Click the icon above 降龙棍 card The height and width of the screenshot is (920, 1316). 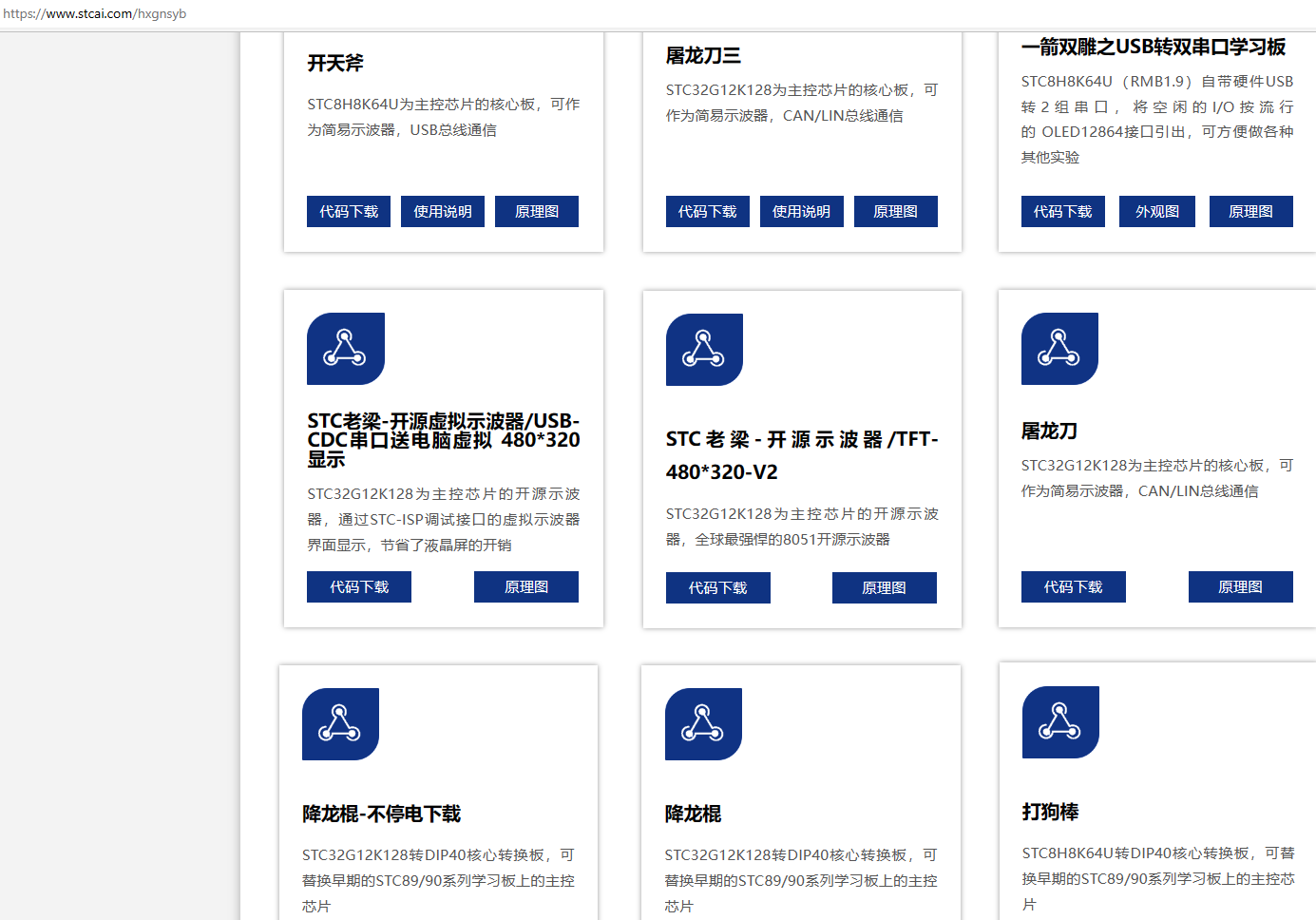(703, 724)
